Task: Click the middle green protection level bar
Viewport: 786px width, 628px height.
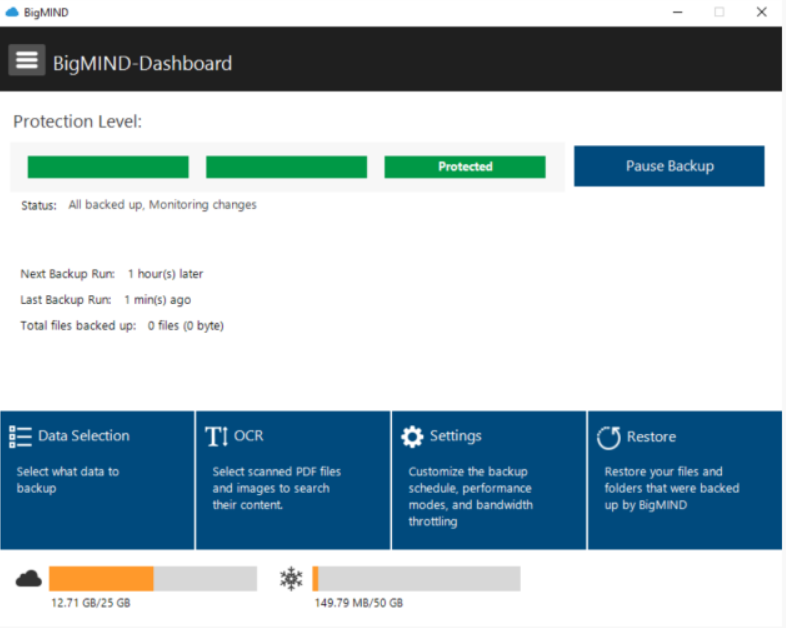Action: point(286,167)
